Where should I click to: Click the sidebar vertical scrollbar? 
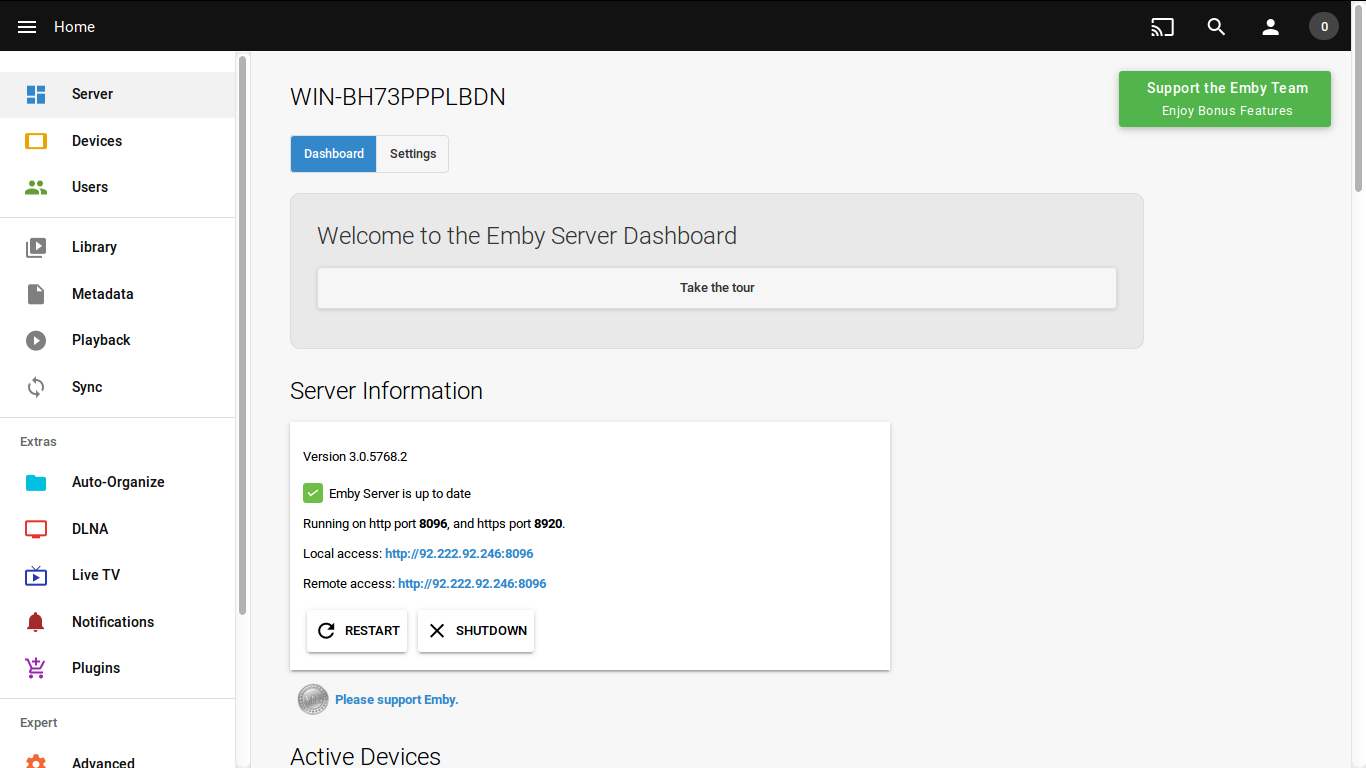(242, 335)
